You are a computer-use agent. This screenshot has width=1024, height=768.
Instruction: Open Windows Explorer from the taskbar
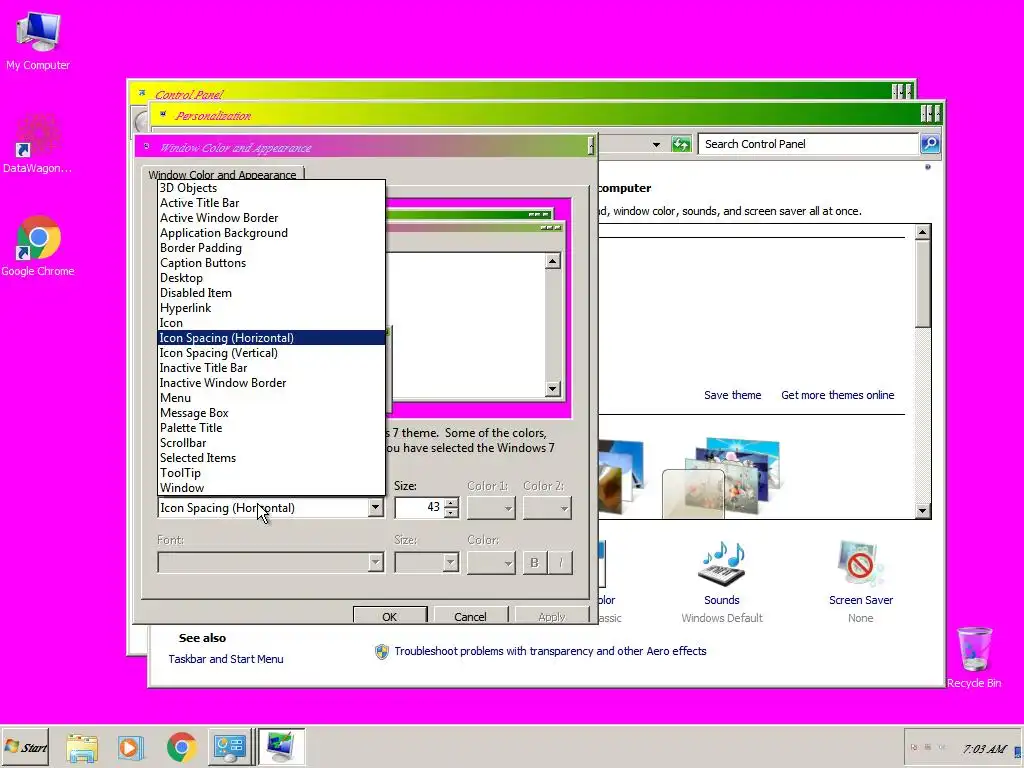tap(82, 747)
